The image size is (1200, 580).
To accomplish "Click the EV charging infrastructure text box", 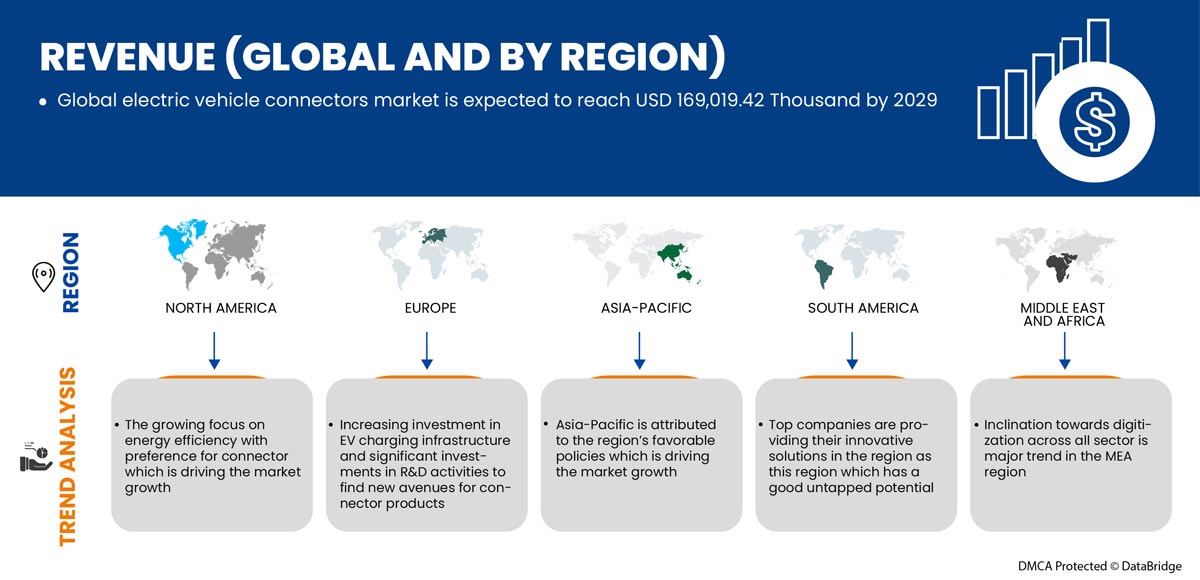I will (x=427, y=455).
